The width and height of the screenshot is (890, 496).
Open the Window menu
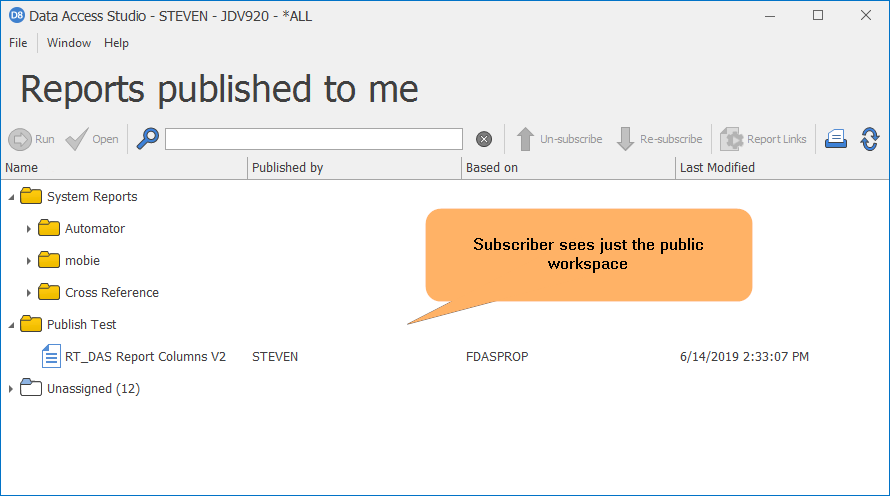point(69,43)
